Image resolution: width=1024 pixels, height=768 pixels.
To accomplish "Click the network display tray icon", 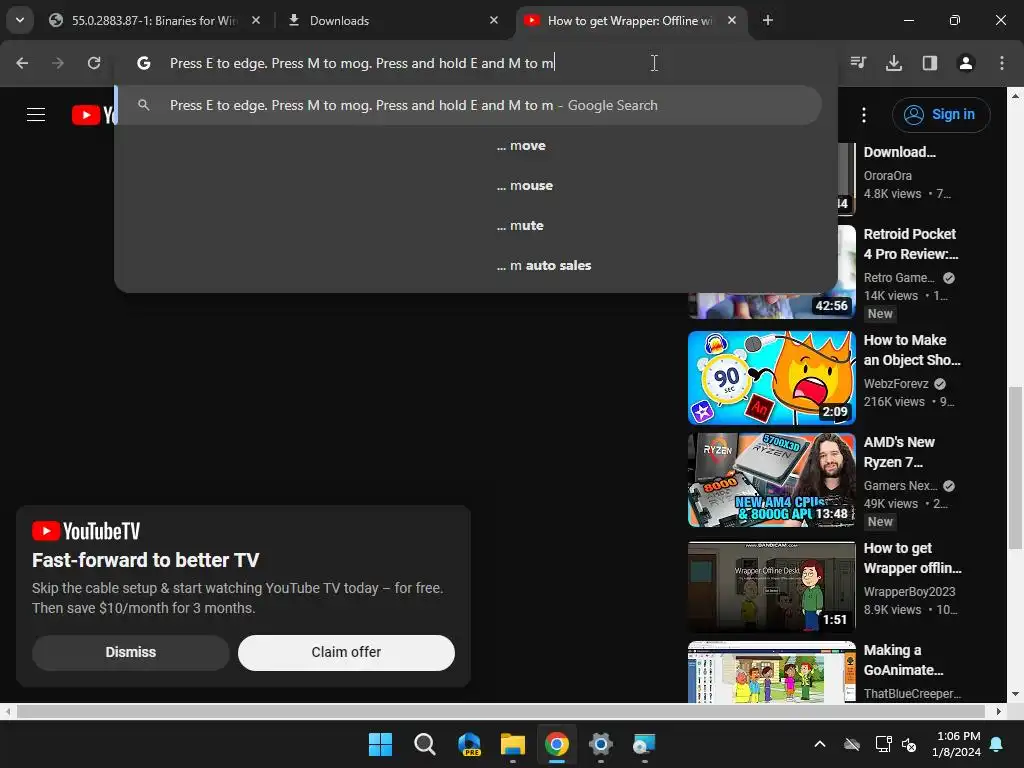I will 883,744.
